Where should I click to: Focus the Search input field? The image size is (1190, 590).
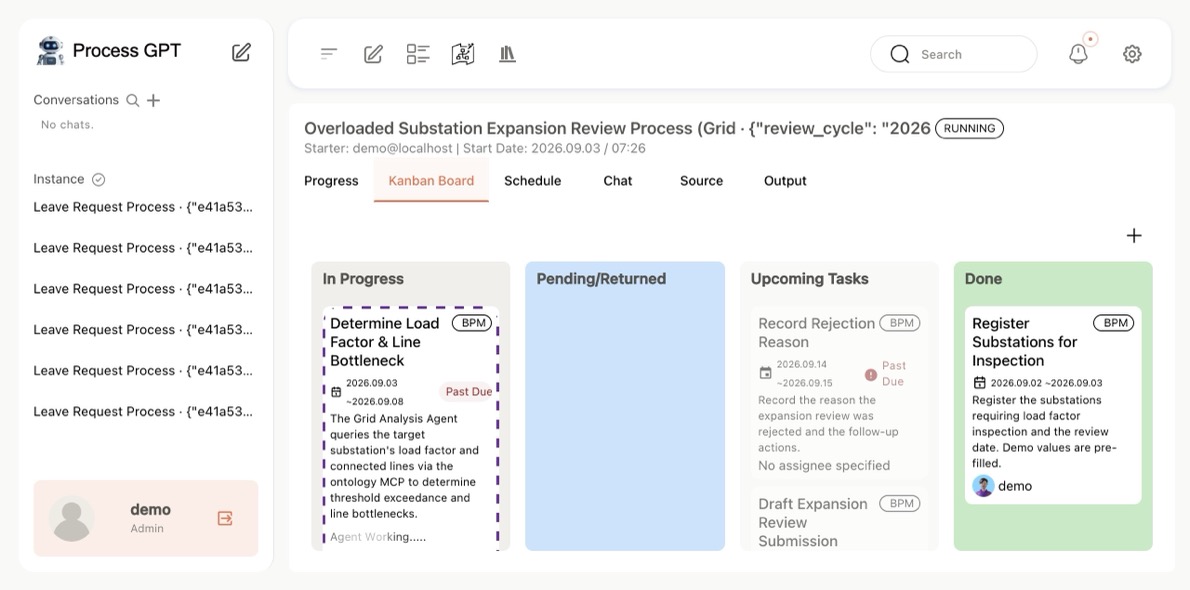(953, 54)
